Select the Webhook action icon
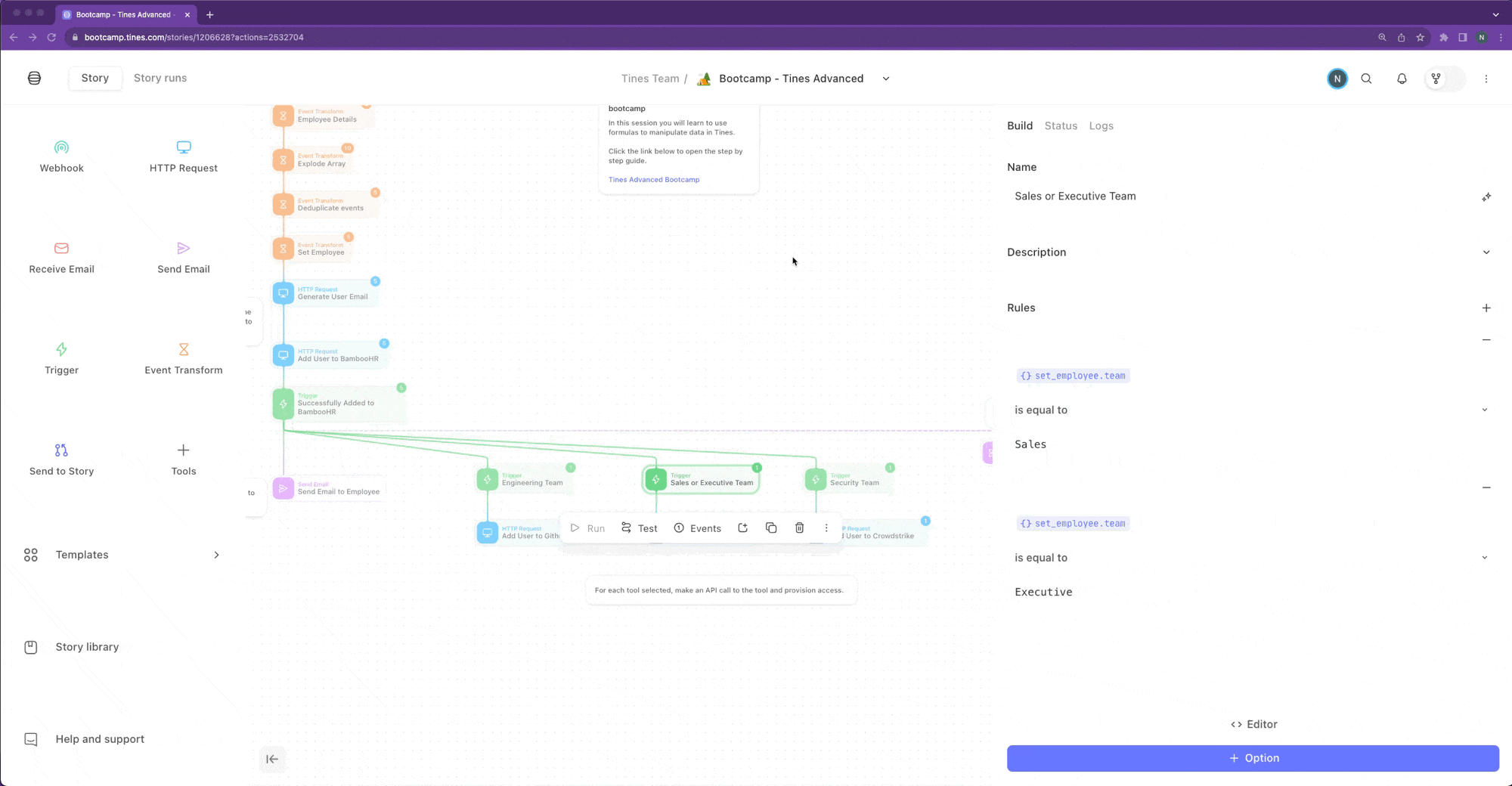 pos(61,147)
